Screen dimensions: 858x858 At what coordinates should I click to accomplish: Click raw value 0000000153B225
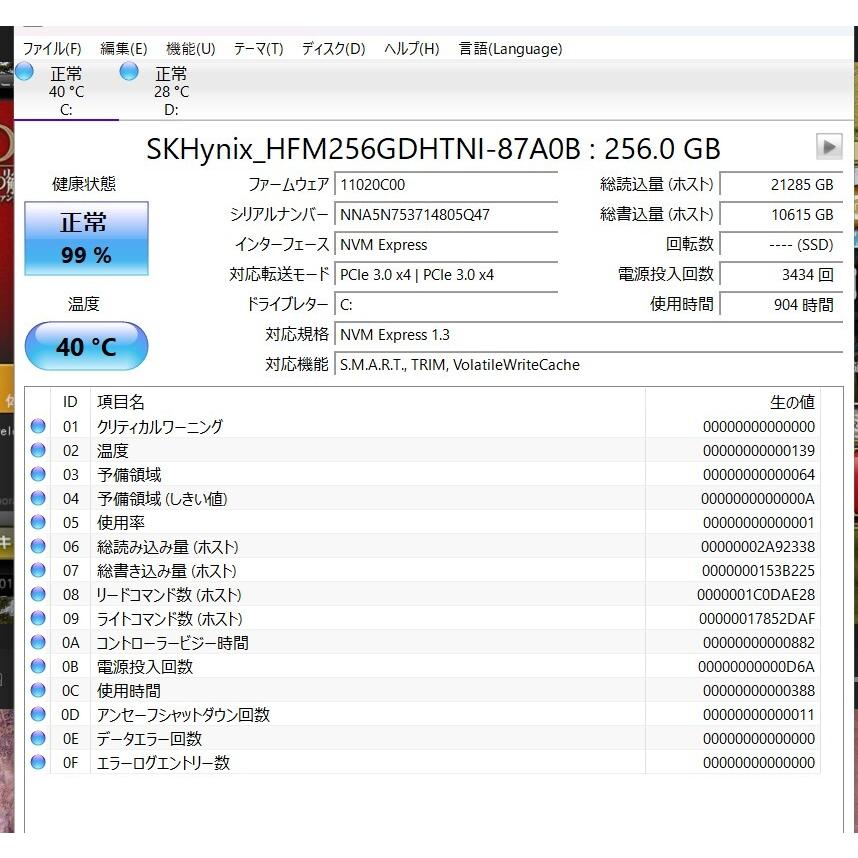pyautogui.click(x=758, y=571)
